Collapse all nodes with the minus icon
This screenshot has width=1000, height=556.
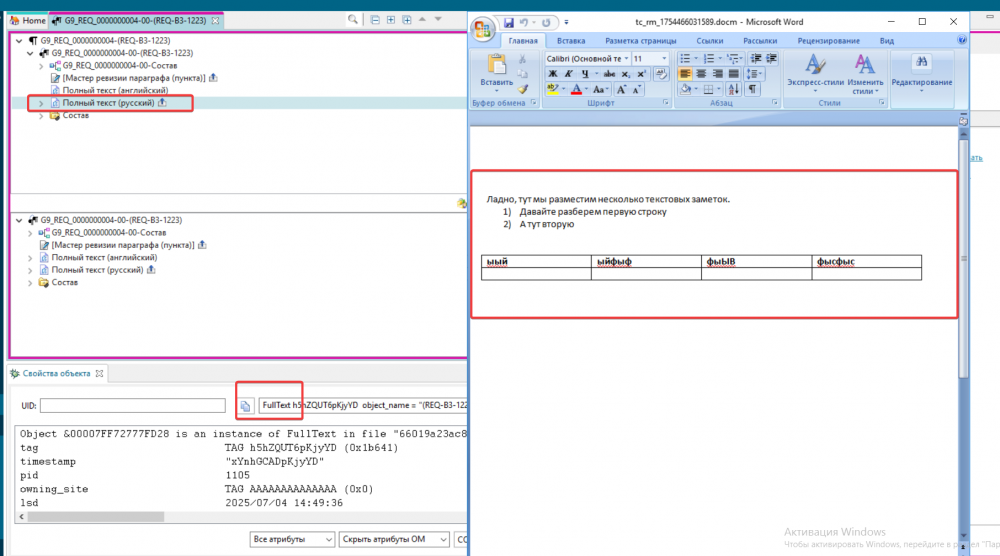[375, 20]
